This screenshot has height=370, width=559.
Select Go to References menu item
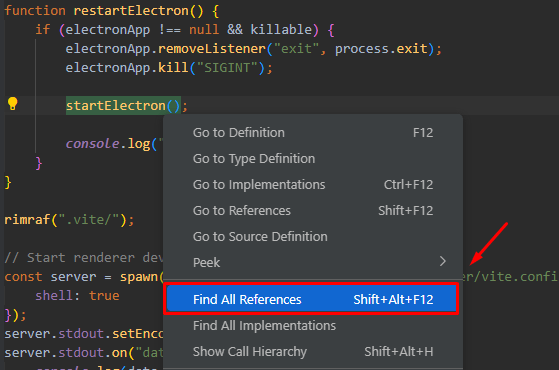(x=313, y=211)
